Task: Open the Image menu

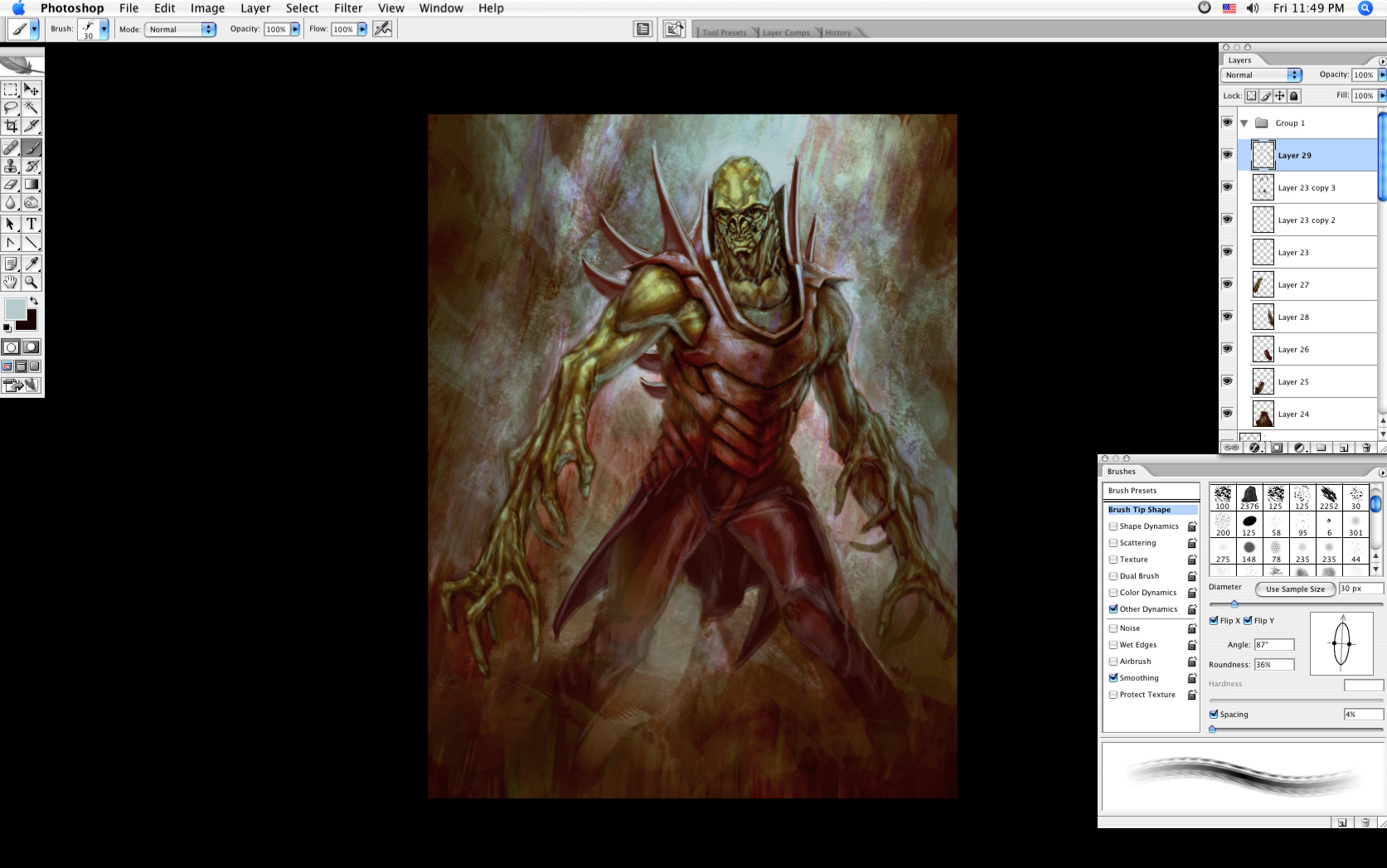Action: coord(207,8)
